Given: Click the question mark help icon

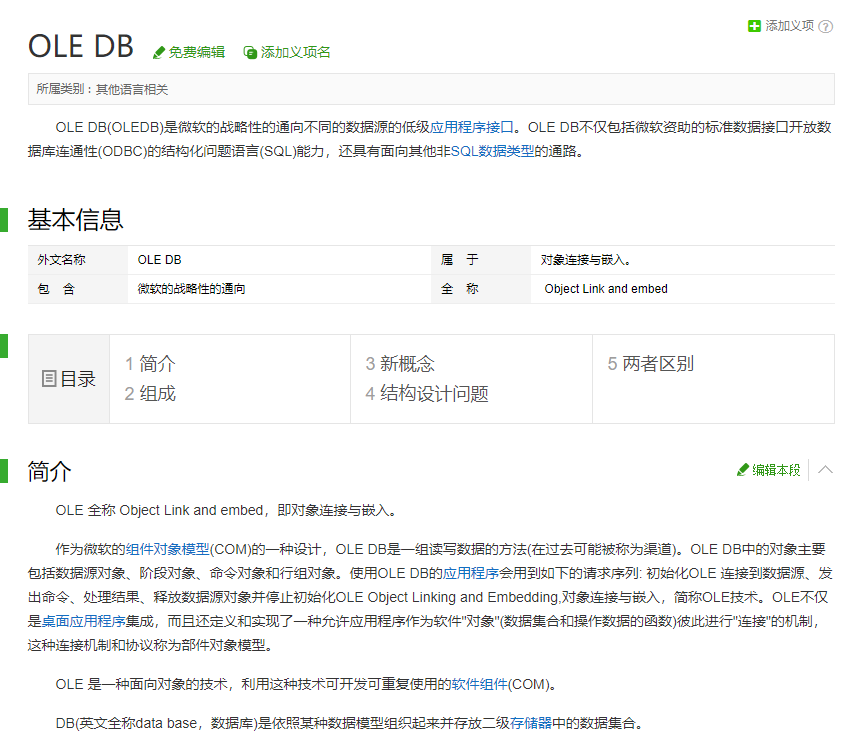Looking at the screenshot, I should pos(825,27).
